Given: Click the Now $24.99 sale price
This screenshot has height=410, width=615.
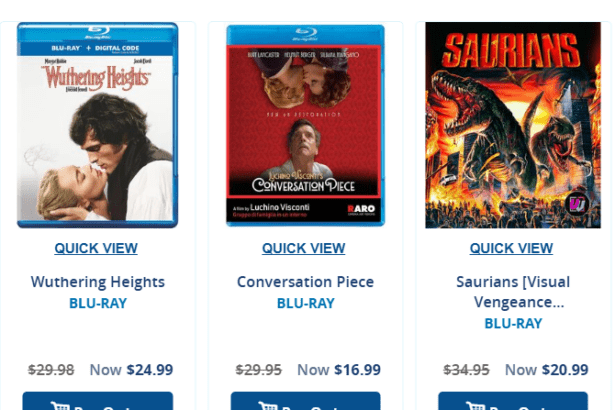Looking at the screenshot, I should [x=131, y=370].
